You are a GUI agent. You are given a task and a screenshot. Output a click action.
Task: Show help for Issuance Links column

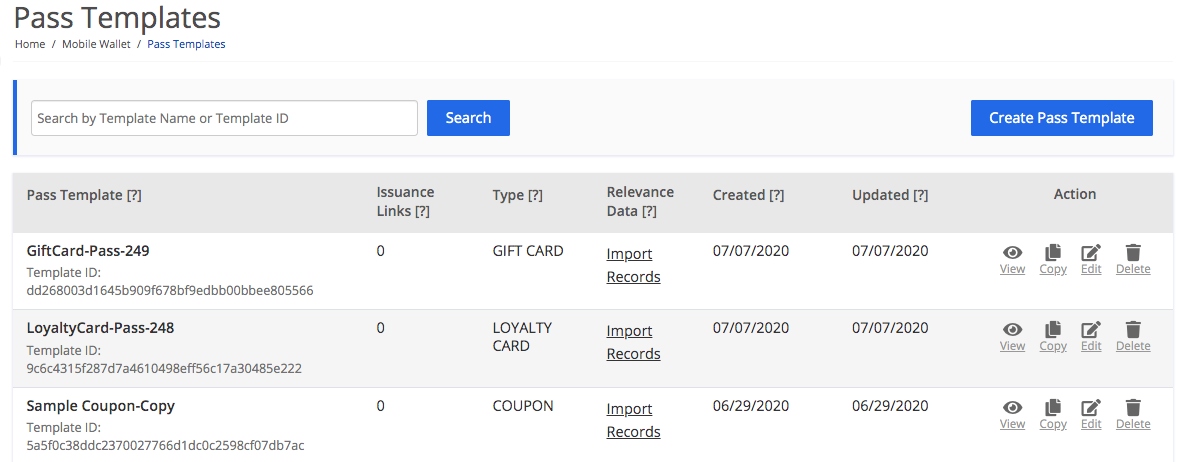pyautogui.click(x=422, y=211)
